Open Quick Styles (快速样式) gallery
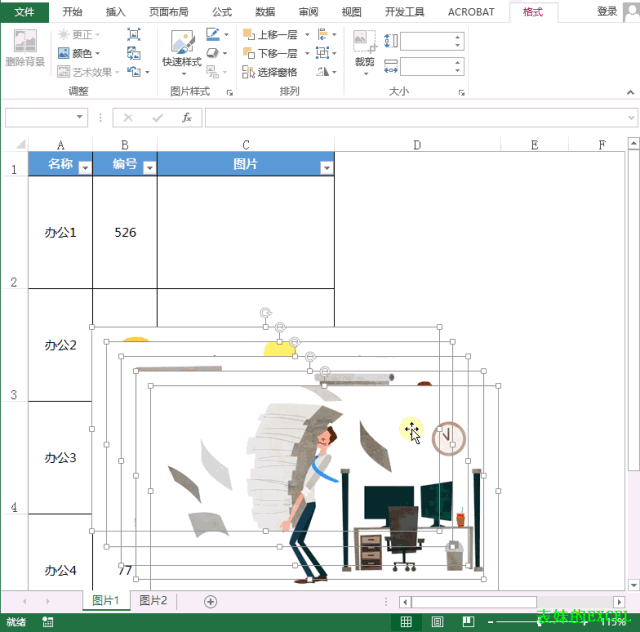The height and width of the screenshot is (632, 640). click(x=182, y=53)
